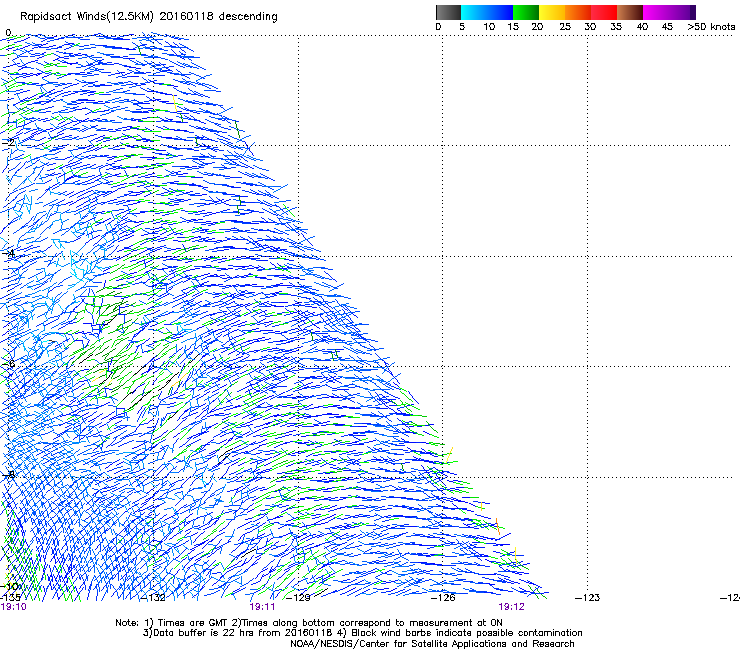740x650 pixels.
Task: Click the longitude axis label '-132'
Action: point(154,598)
